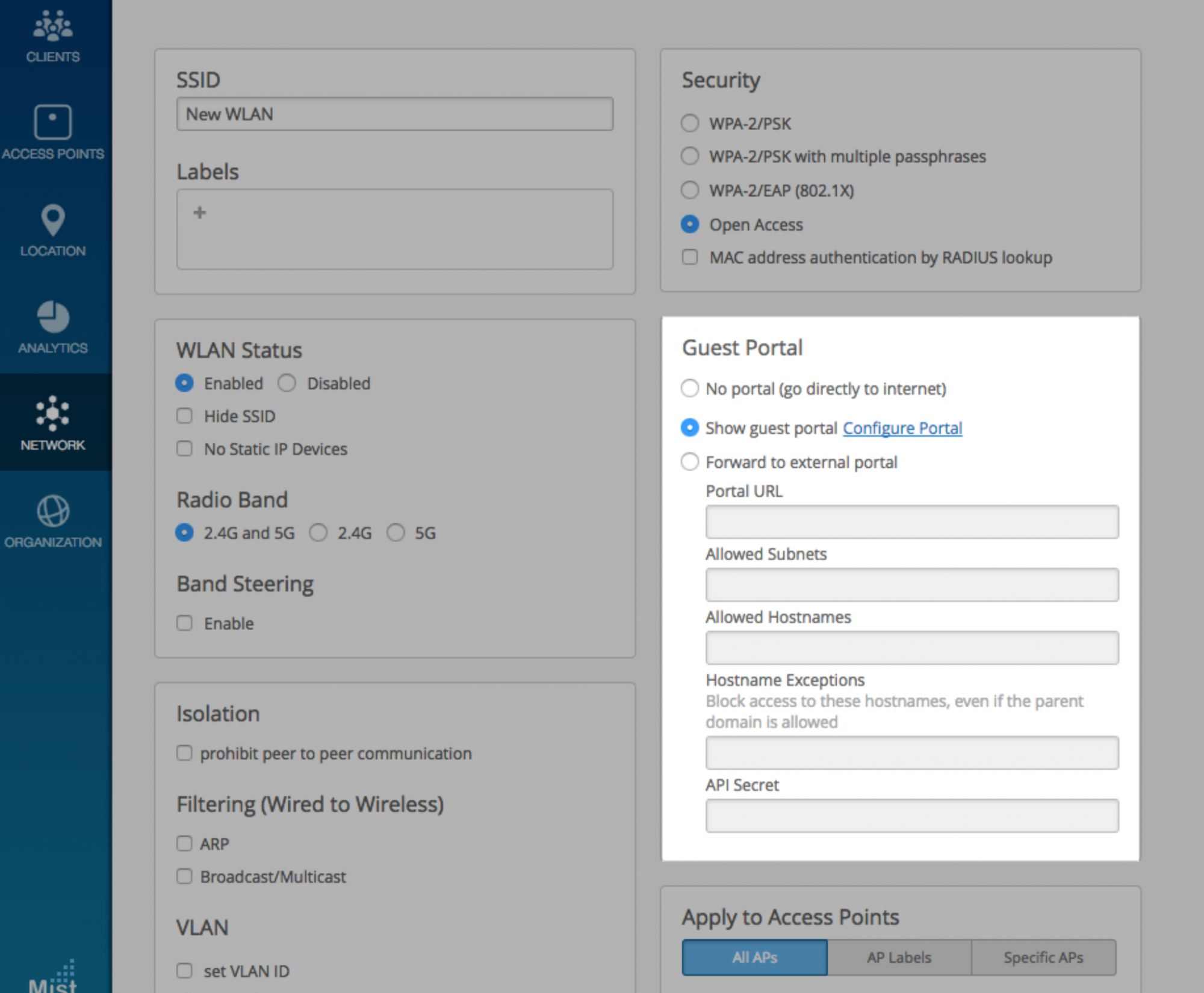Viewport: 1204px width, 993px height.
Task: Go to Access Points section icon
Action: pyautogui.click(x=53, y=122)
